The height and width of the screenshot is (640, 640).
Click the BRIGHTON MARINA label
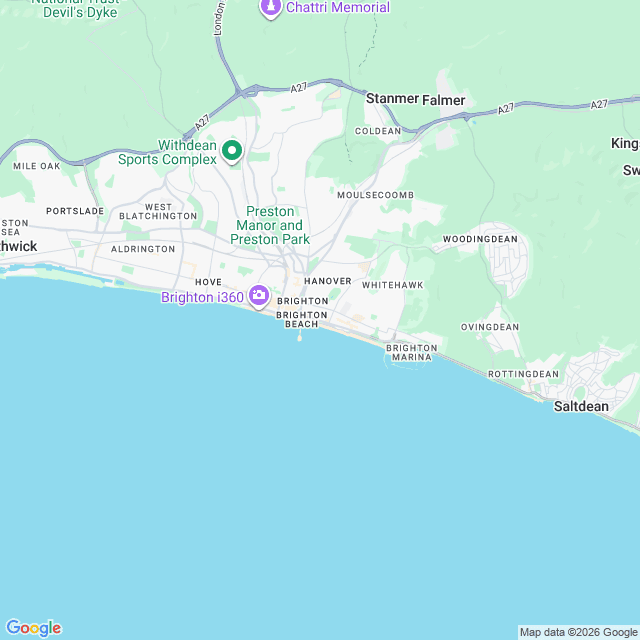(x=412, y=353)
